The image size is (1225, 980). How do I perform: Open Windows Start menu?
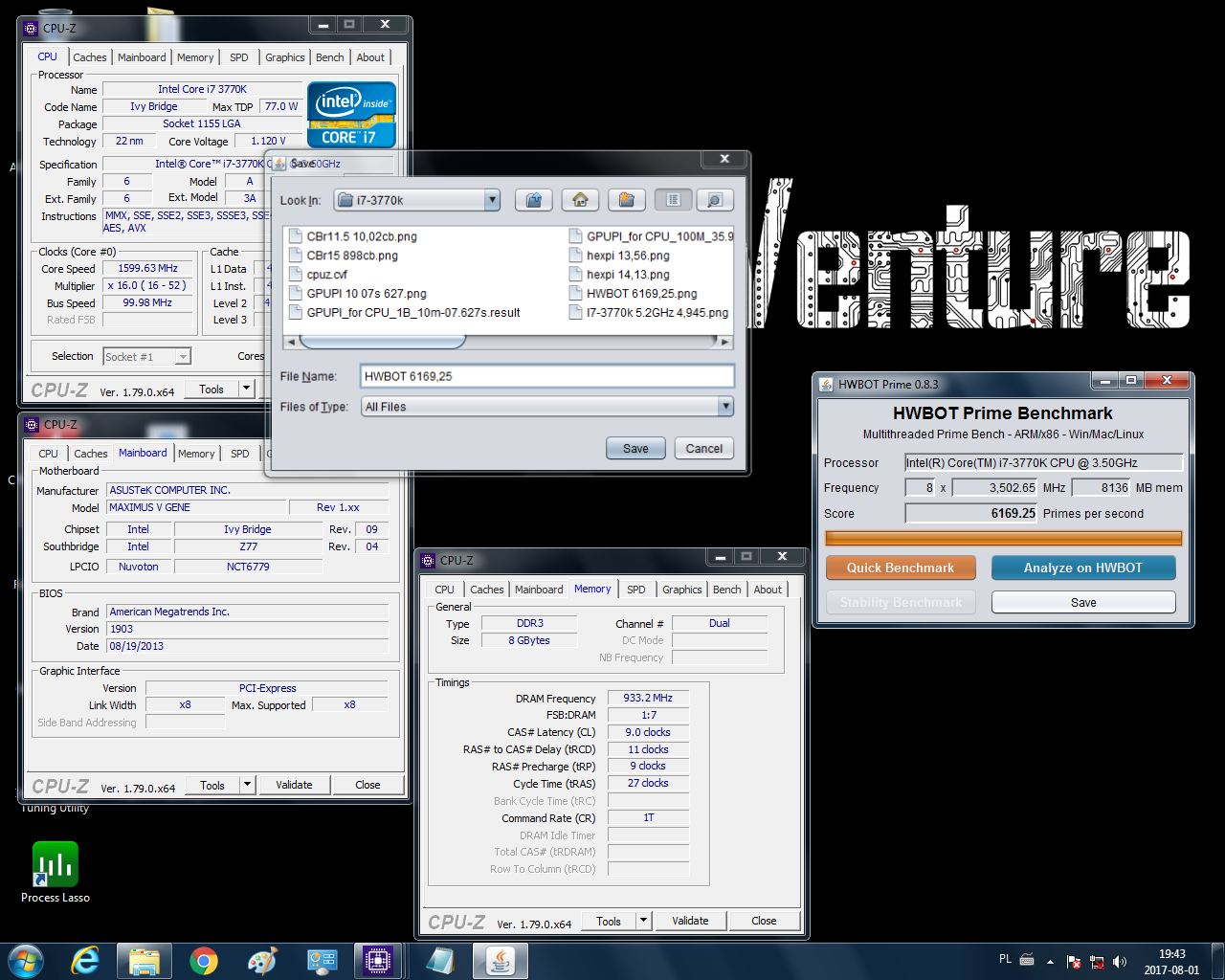pos(25,961)
